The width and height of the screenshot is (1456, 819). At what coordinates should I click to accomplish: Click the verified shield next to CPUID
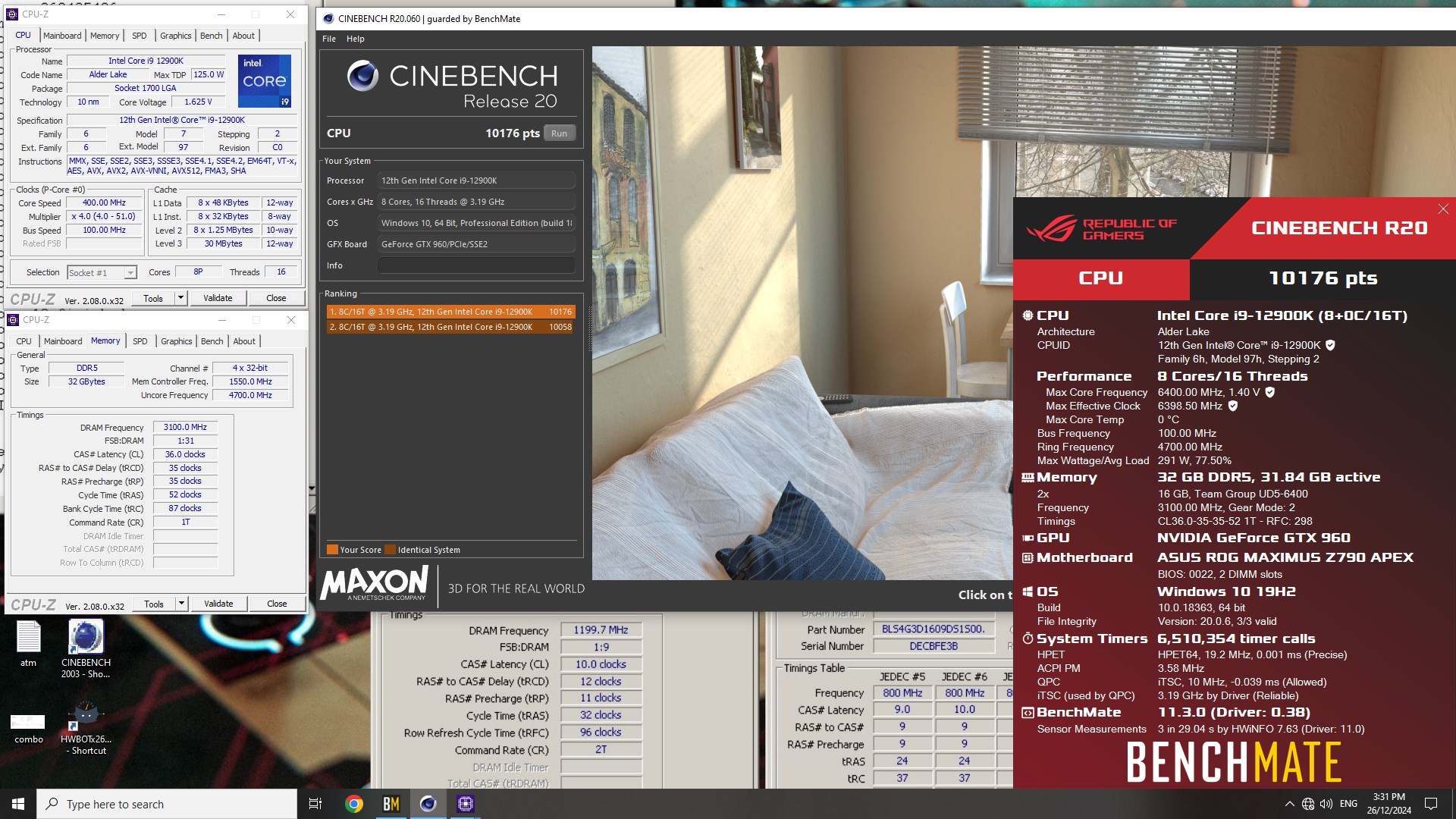pyautogui.click(x=1330, y=345)
